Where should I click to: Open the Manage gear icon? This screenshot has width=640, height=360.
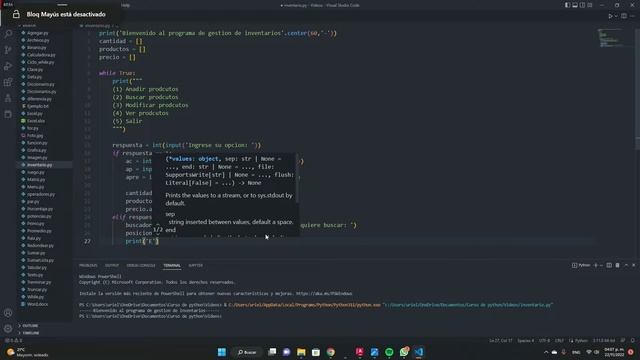click(8, 329)
